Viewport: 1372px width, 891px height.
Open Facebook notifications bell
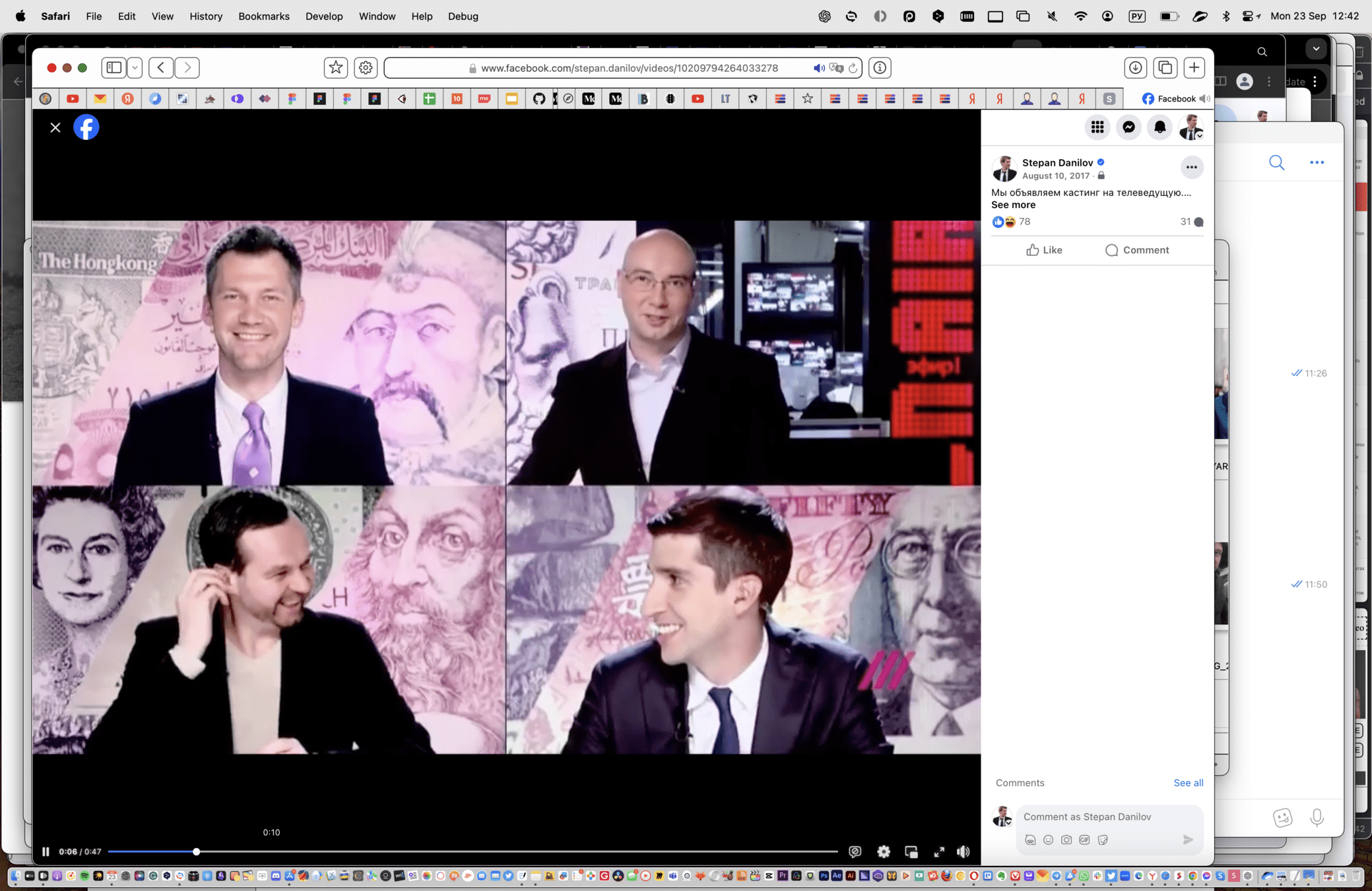[1160, 127]
